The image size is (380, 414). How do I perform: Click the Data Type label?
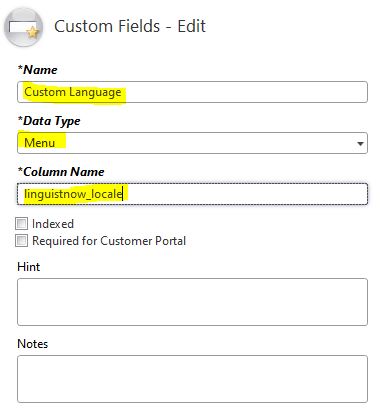pos(49,121)
